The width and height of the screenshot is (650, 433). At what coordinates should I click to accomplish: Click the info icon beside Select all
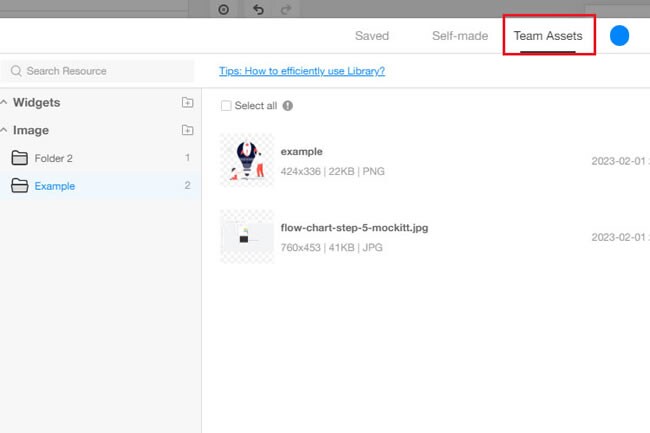click(288, 106)
